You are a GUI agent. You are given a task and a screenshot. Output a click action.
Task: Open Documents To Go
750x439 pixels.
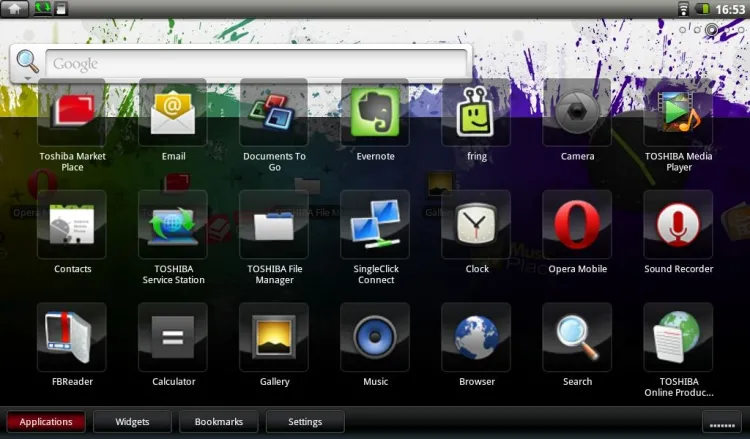coord(274,113)
